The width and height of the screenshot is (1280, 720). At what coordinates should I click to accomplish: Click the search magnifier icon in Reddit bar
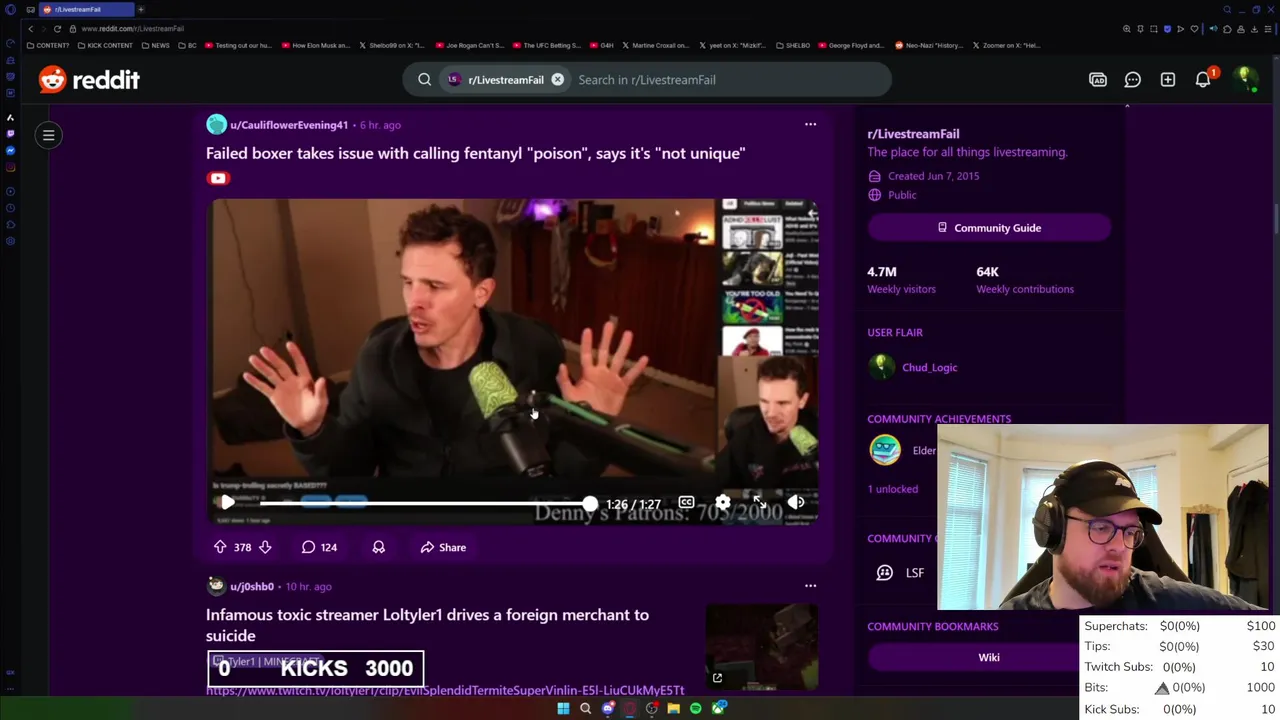[x=424, y=80]
